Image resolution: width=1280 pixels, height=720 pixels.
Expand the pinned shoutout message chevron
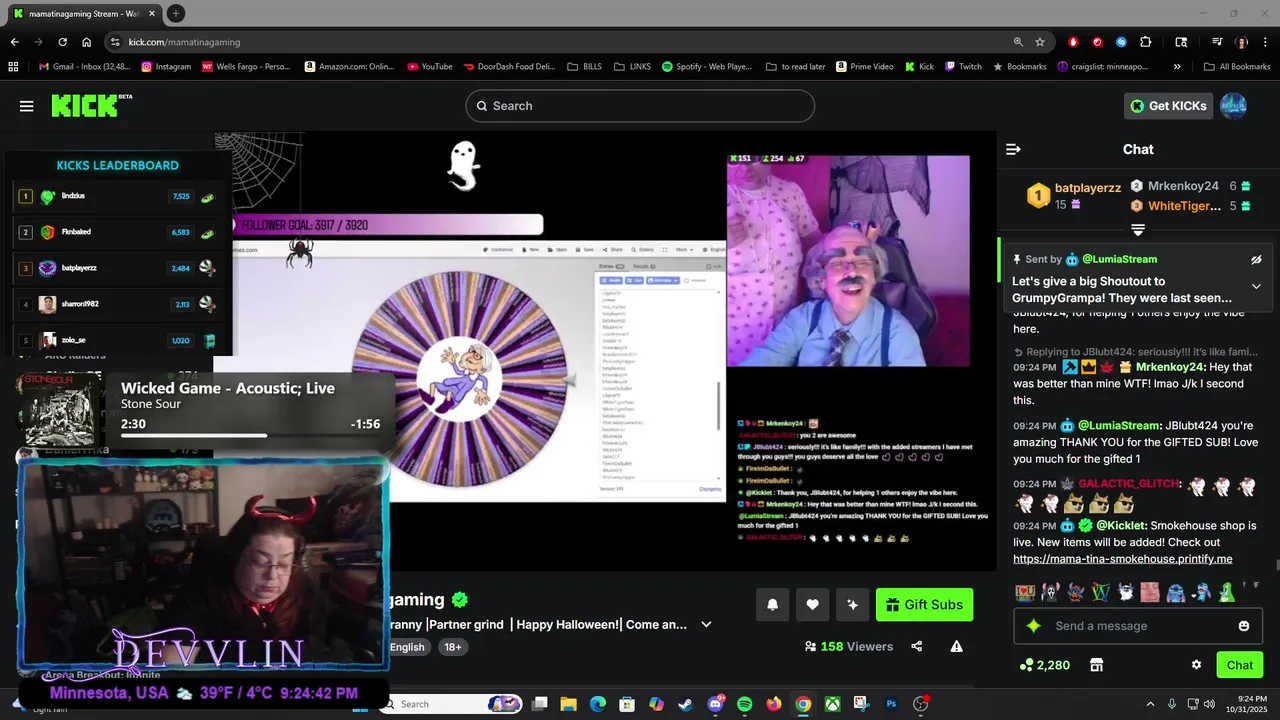1256,286
